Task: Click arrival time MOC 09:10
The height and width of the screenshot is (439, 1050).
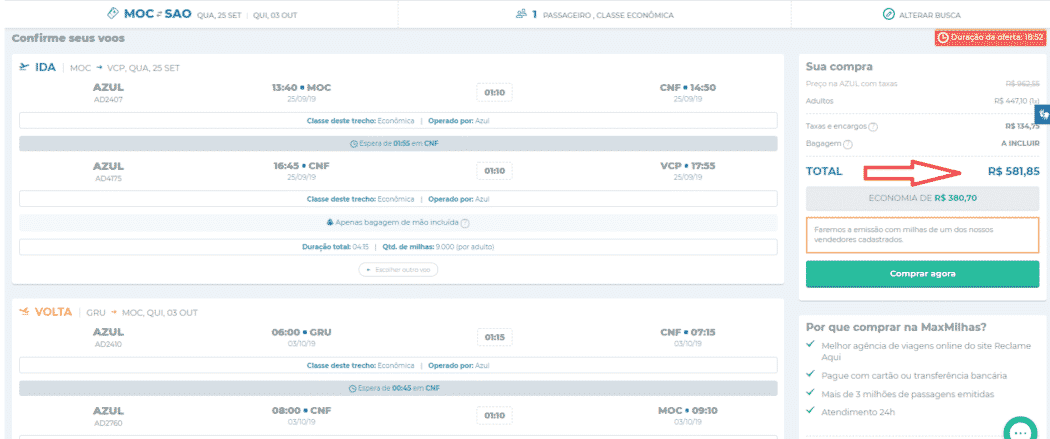Action: pyautogui.click(x=688, y=411)
